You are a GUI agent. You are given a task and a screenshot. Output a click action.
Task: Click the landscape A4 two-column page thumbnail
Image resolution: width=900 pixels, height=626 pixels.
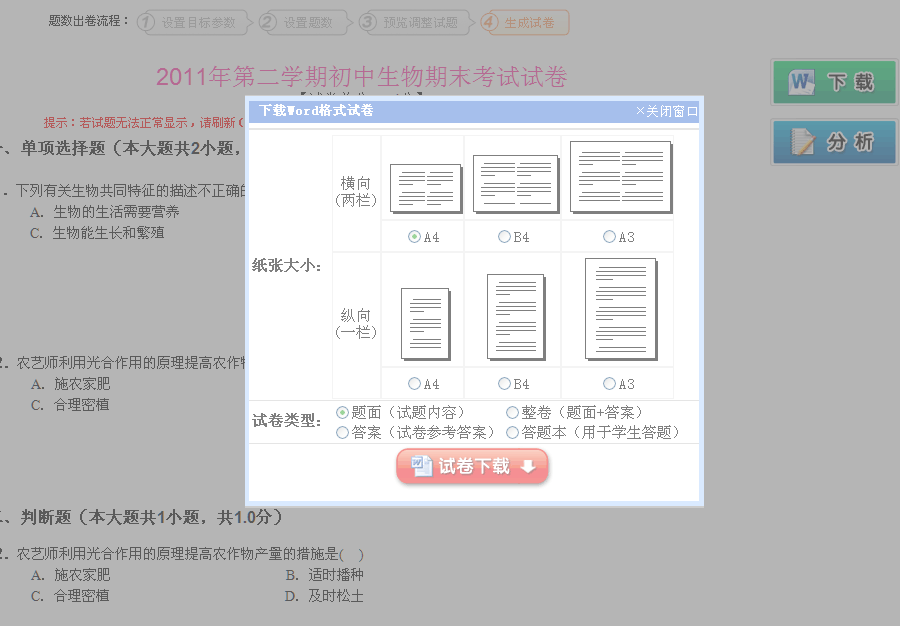[424, 189]
